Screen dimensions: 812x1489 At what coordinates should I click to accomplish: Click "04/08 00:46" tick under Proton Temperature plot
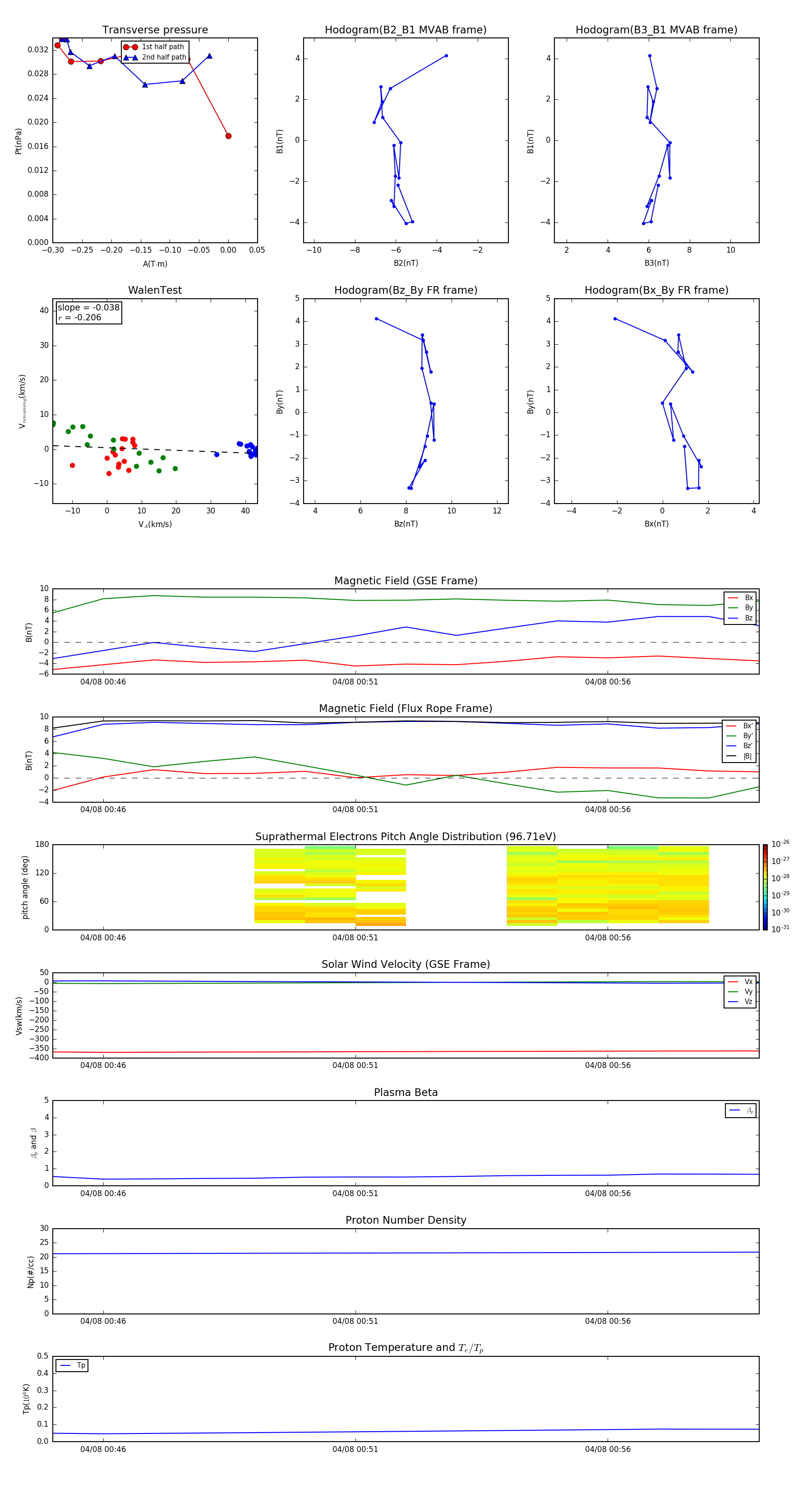(x=103, y=1450)
